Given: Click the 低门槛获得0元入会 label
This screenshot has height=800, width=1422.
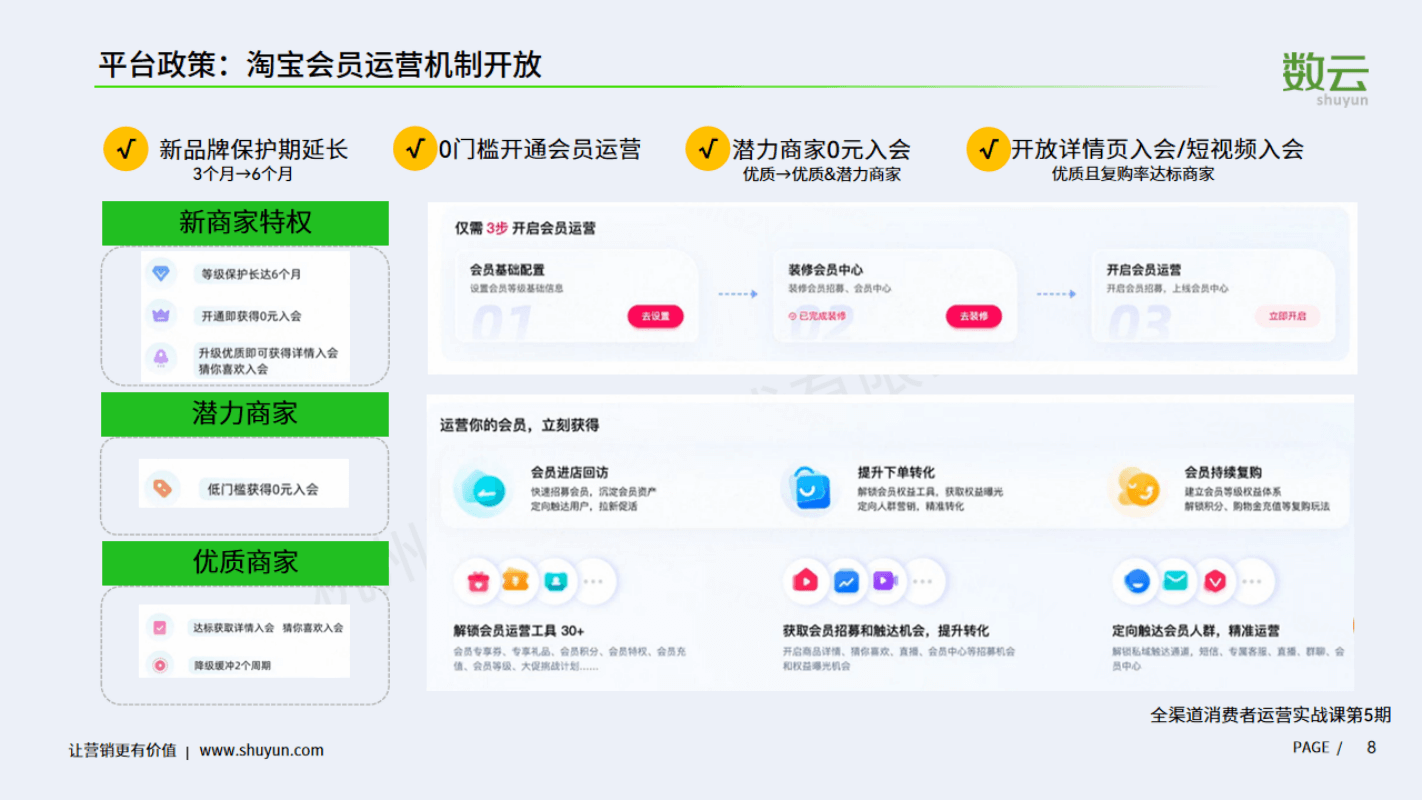Looking at the screenshot, I should pyautogui.click(x=263, y=490).
